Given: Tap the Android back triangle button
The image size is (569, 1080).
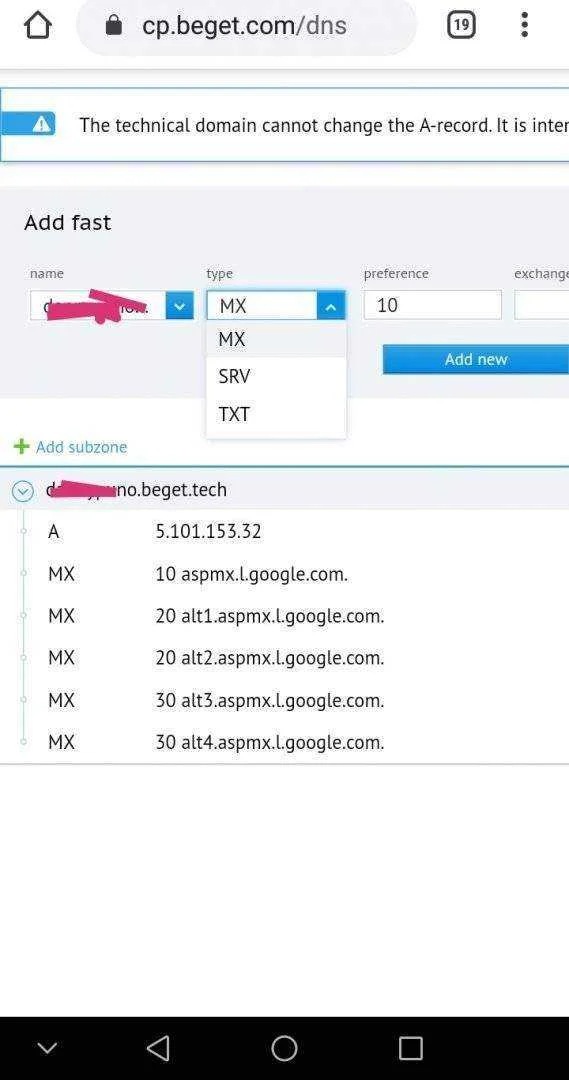Looking at the screenshot, I should (158, 1048).
